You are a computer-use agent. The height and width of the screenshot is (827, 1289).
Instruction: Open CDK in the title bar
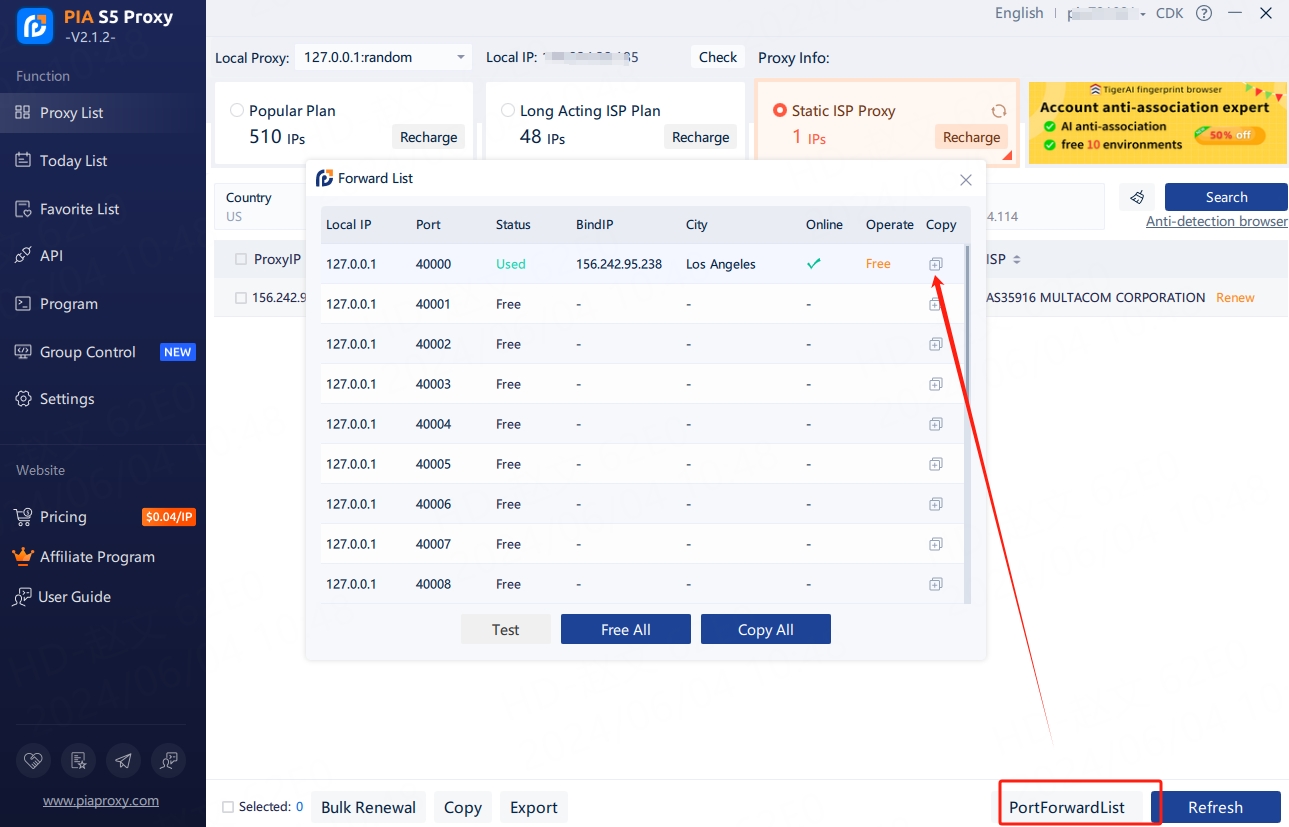[x=1169, y=13]
